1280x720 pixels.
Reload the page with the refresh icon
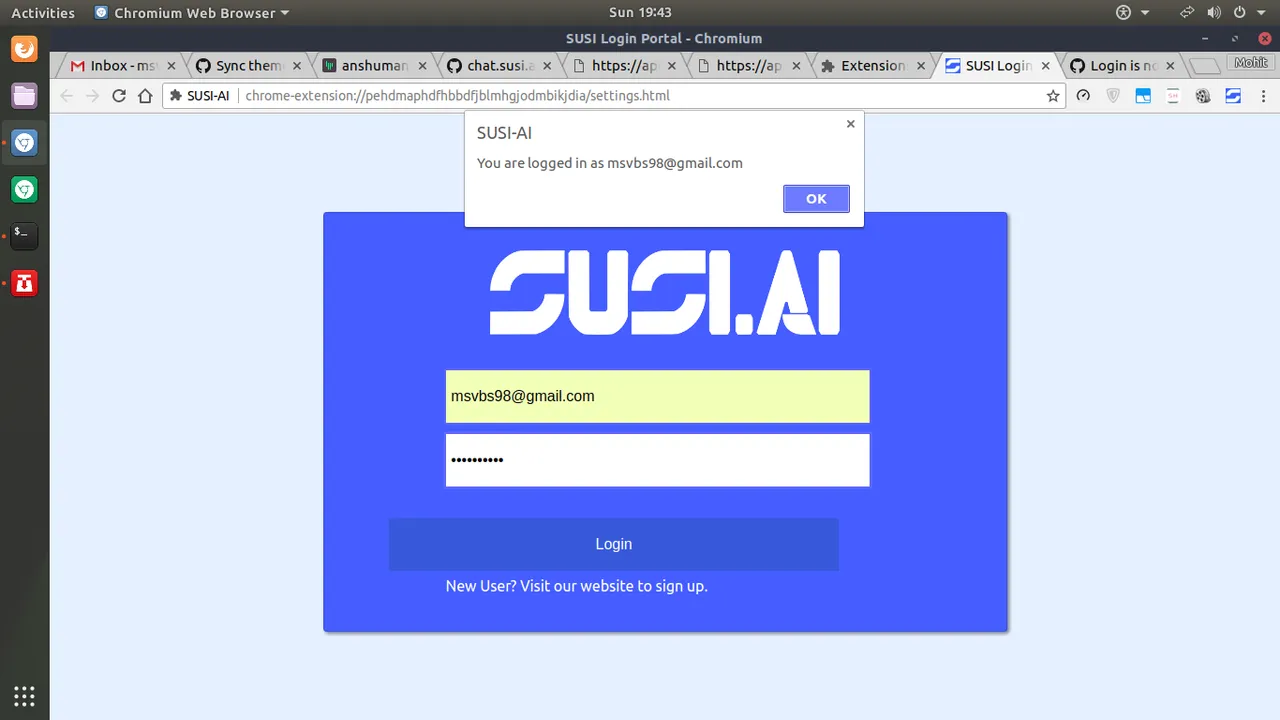pyautogui.click(x=119, y=96)
